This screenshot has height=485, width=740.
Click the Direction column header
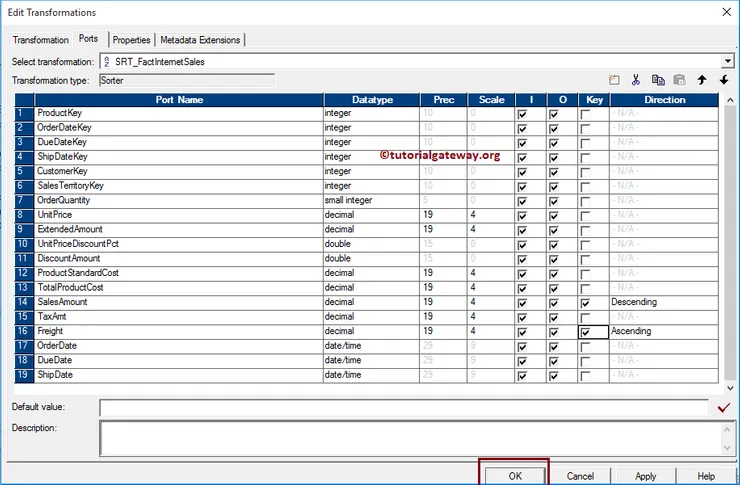point(664,100)
